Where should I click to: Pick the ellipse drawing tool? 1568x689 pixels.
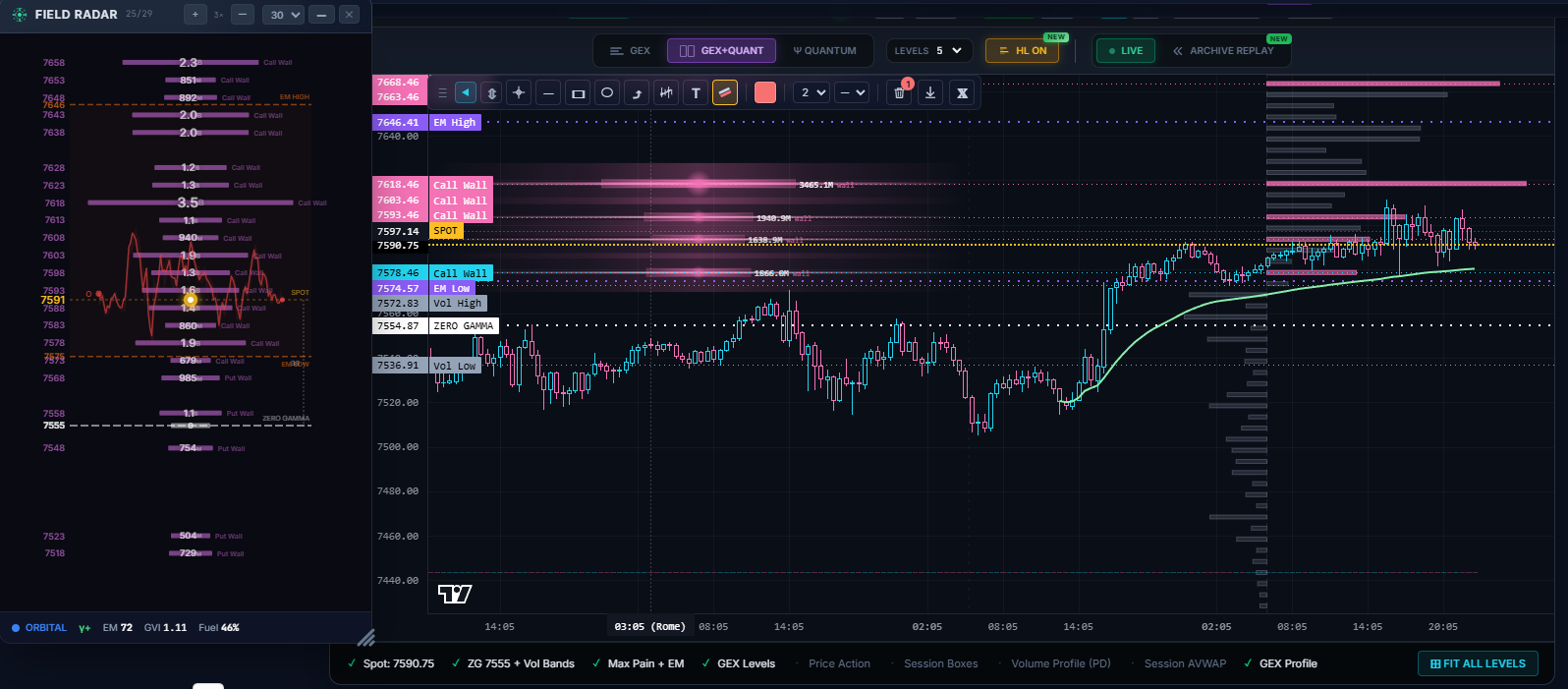(607, 92)
